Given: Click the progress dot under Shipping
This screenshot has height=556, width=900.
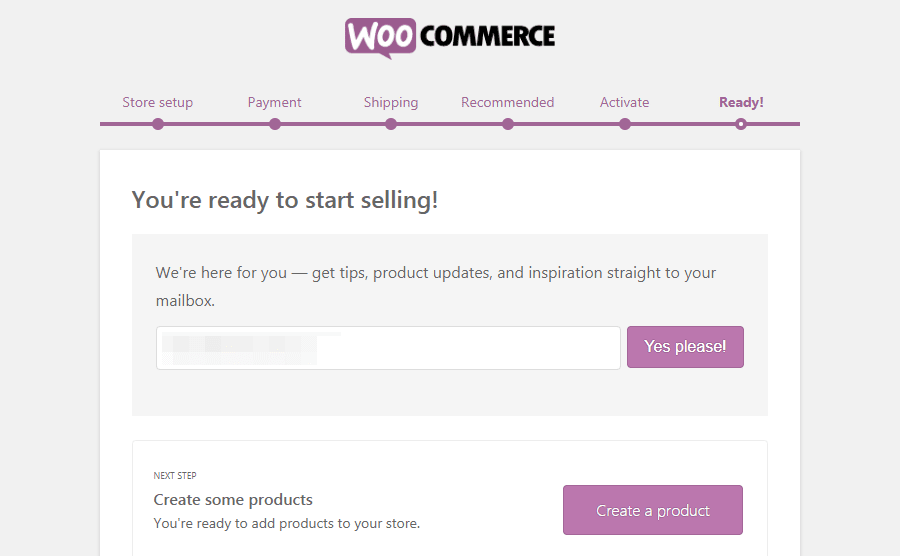Looking at the screenshot, I should point(391,124).
